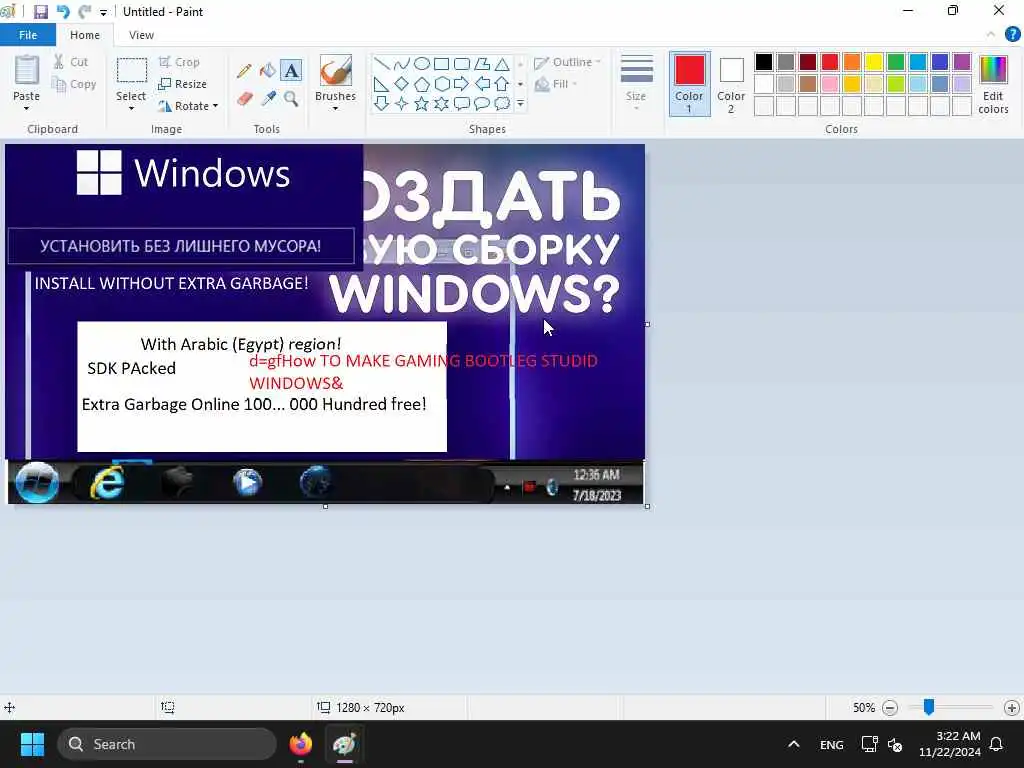This screenshot has height=768, width=1024.
Task: Select the Magnifier tool
Action: click(x=291, y=99)
